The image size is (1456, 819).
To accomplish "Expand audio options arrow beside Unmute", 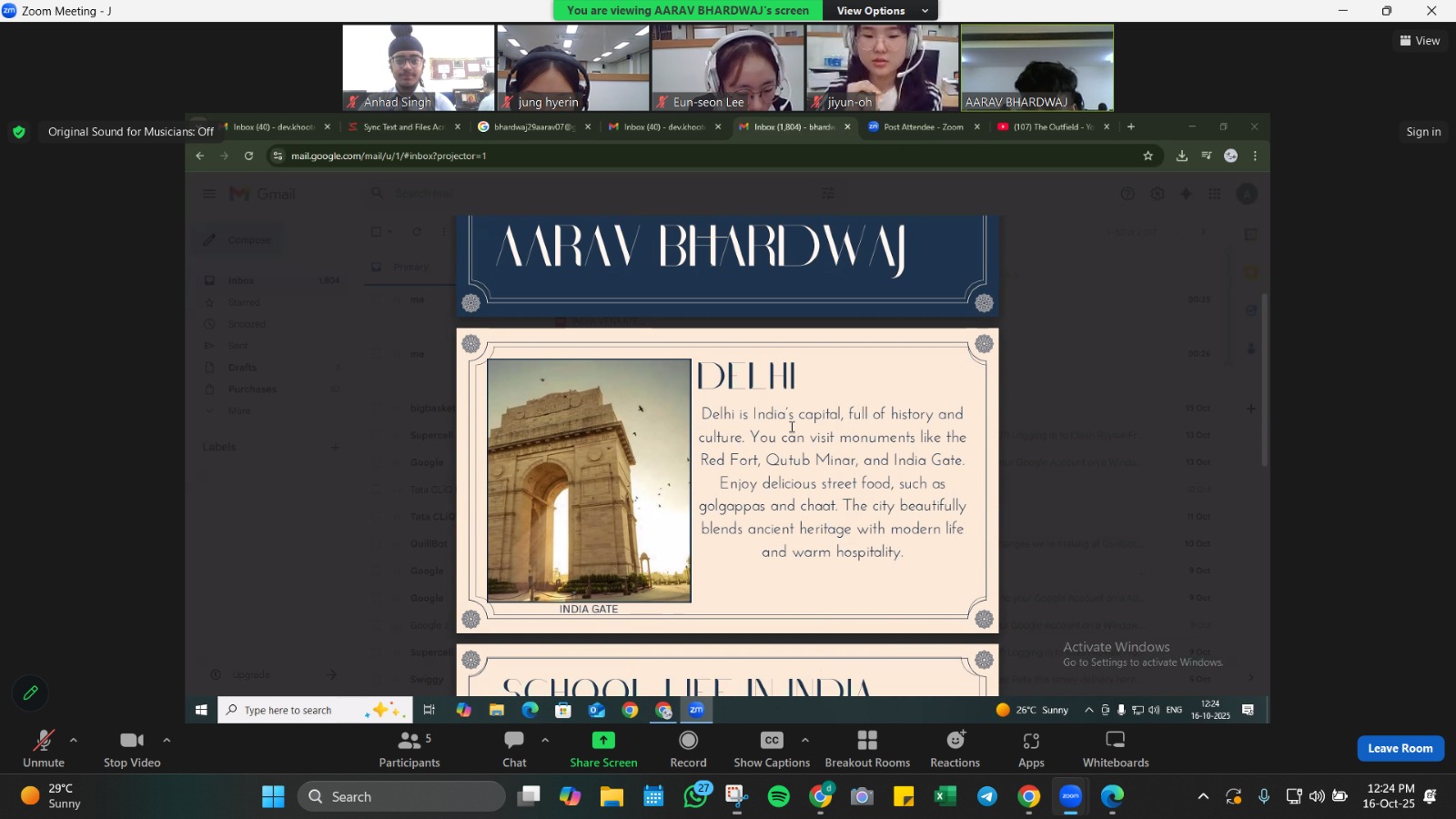I will point(74,740).
